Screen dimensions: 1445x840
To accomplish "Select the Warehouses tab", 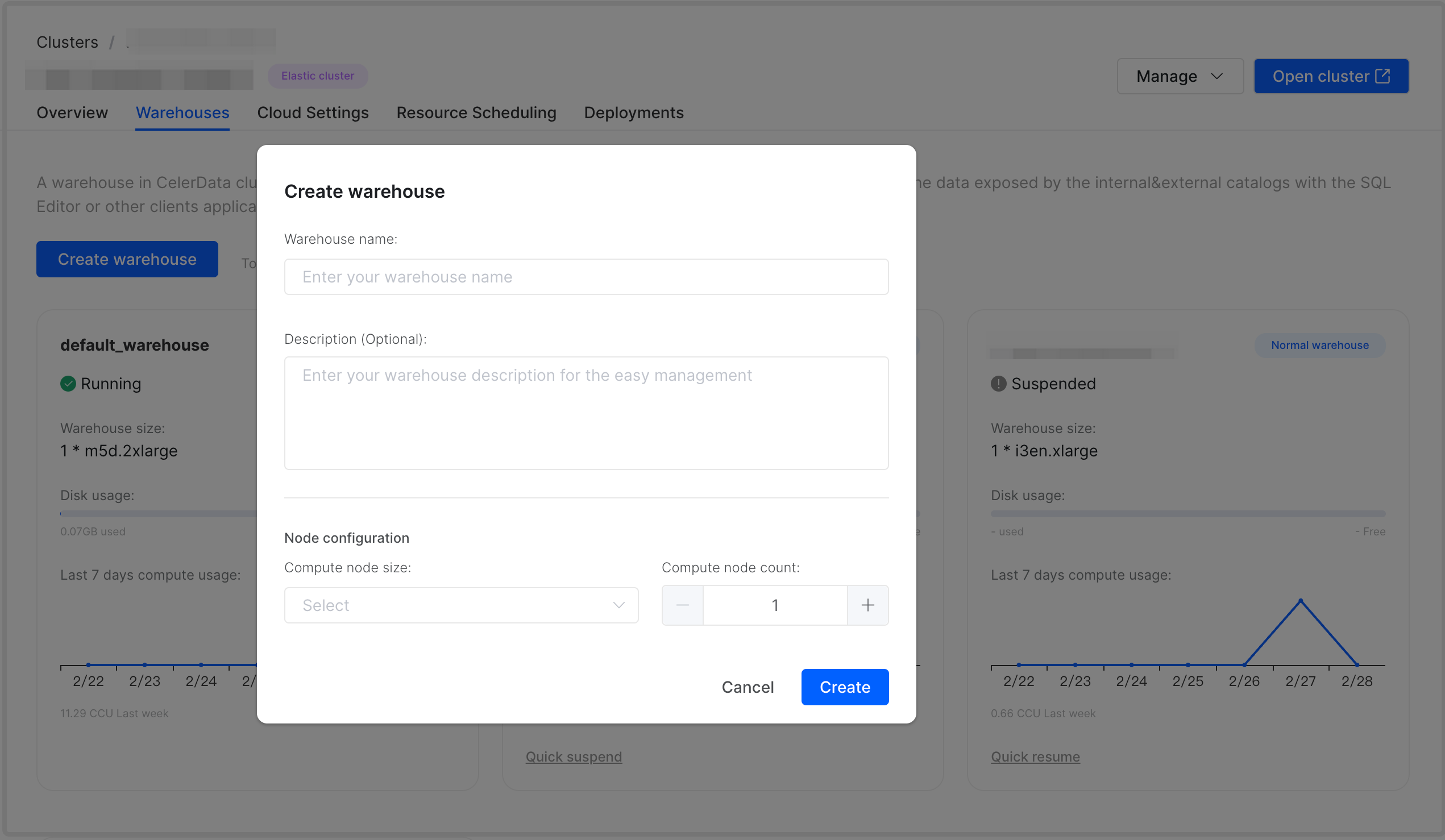I will coord(182,113).
